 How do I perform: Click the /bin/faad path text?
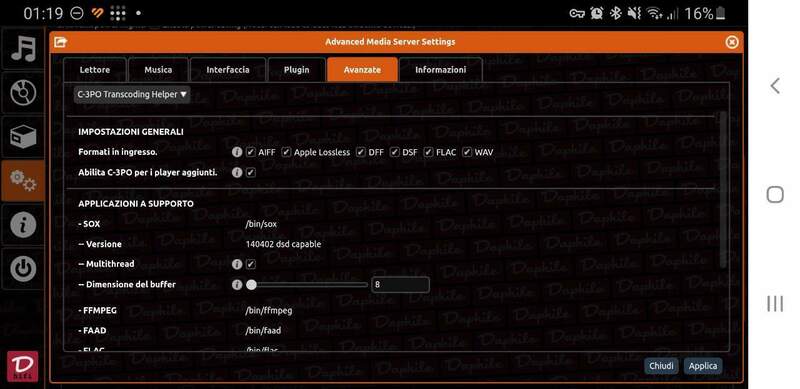click(263, 331)
